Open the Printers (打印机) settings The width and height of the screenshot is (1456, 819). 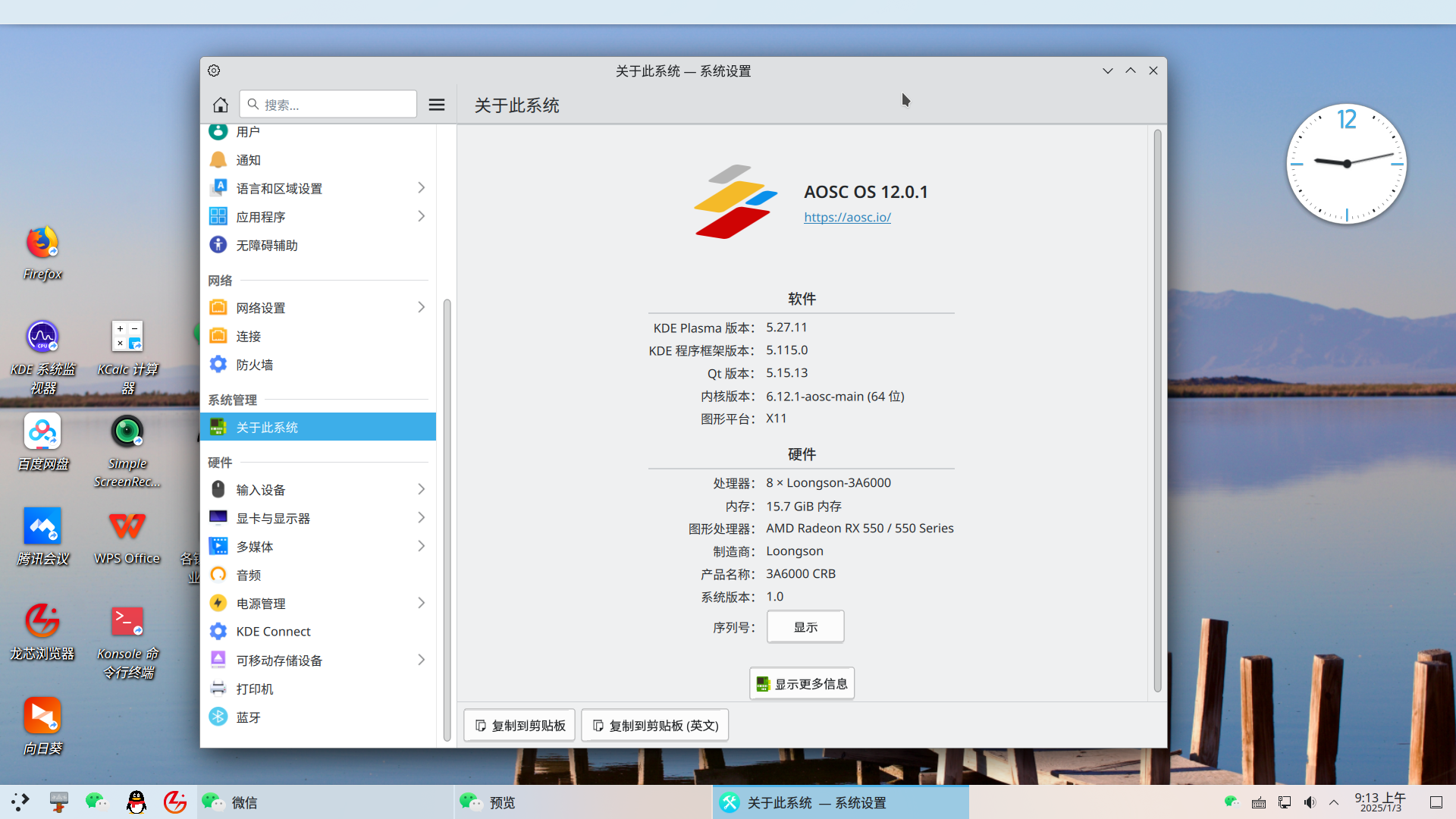pos(318,689)
